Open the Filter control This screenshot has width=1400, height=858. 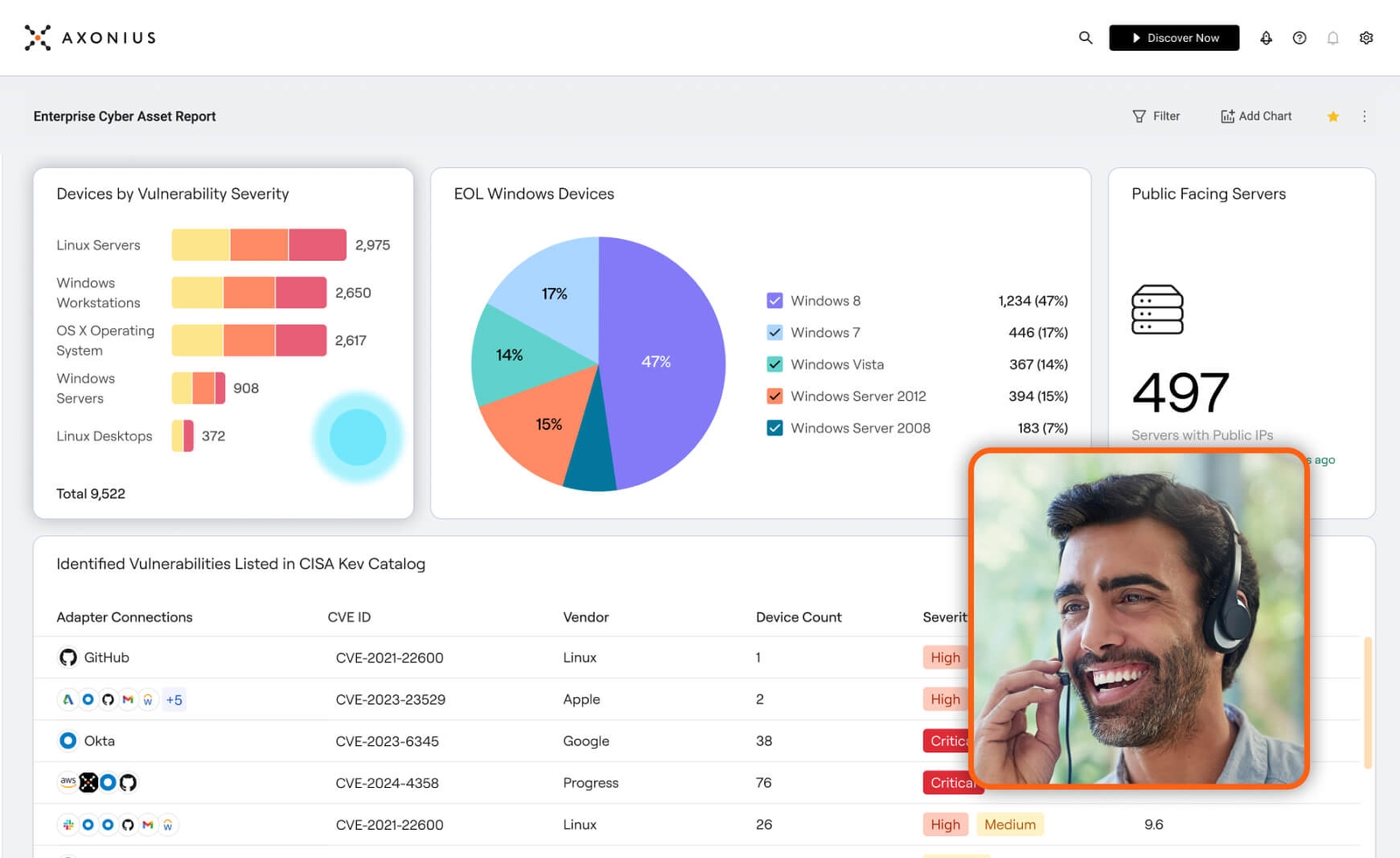point(1157,116)
